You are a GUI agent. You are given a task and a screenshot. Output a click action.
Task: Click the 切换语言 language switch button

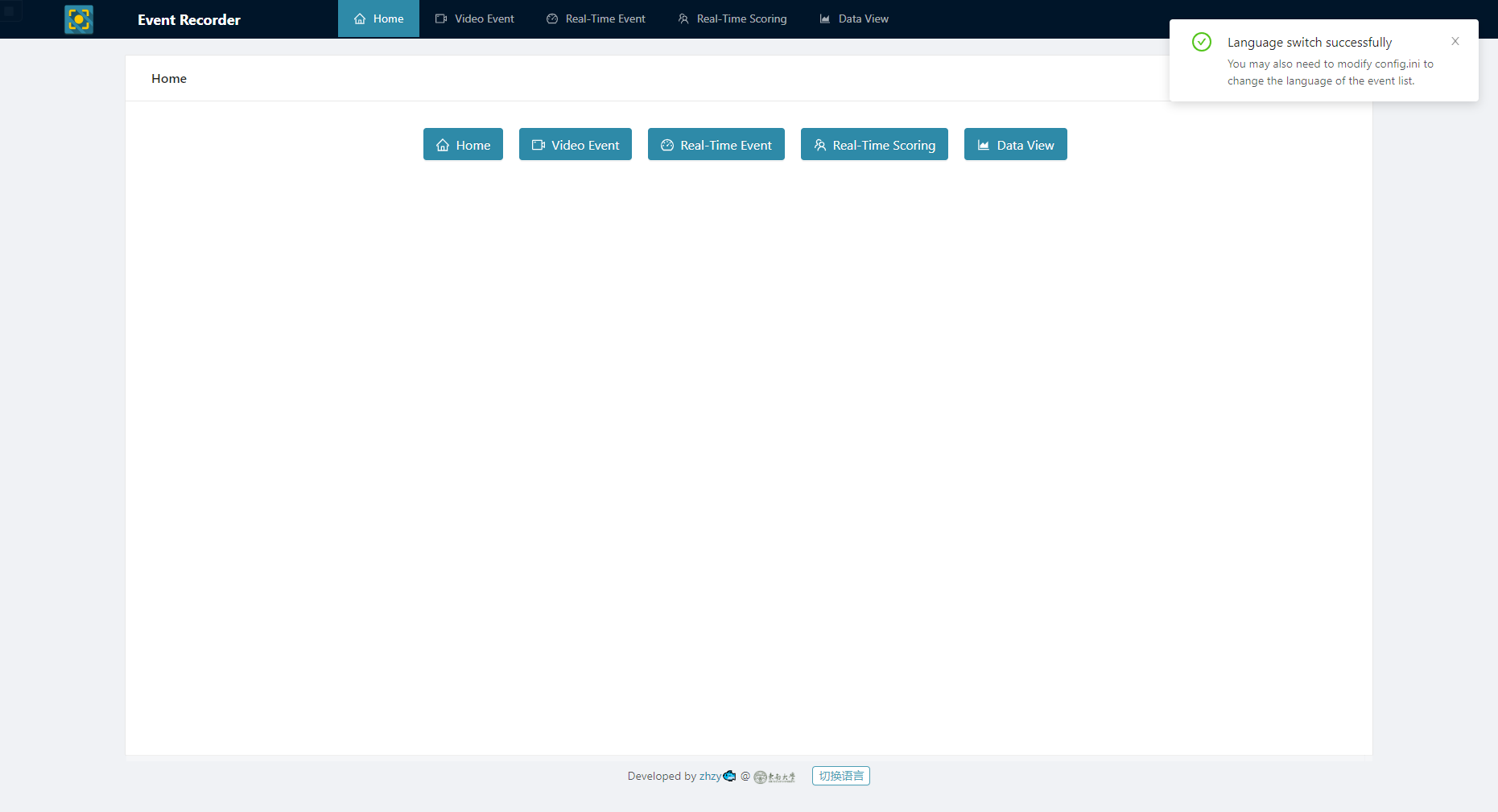point(841,776)
